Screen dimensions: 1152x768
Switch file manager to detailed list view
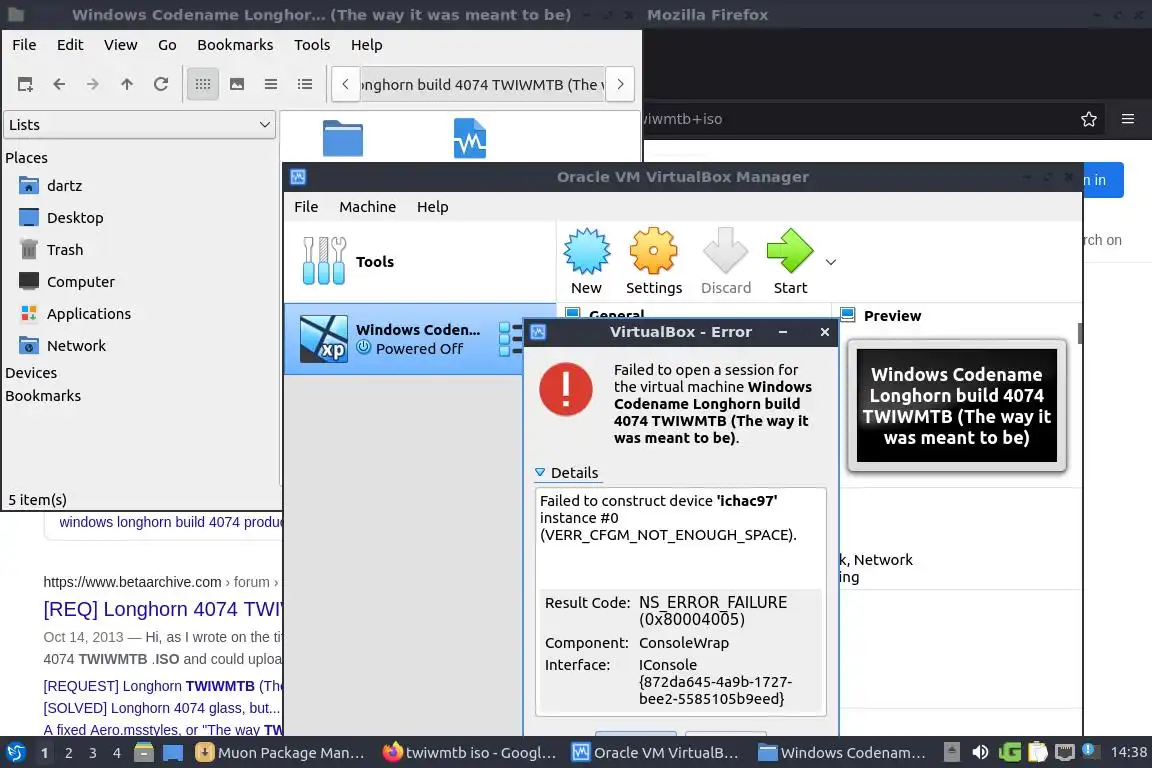[305, 85]
